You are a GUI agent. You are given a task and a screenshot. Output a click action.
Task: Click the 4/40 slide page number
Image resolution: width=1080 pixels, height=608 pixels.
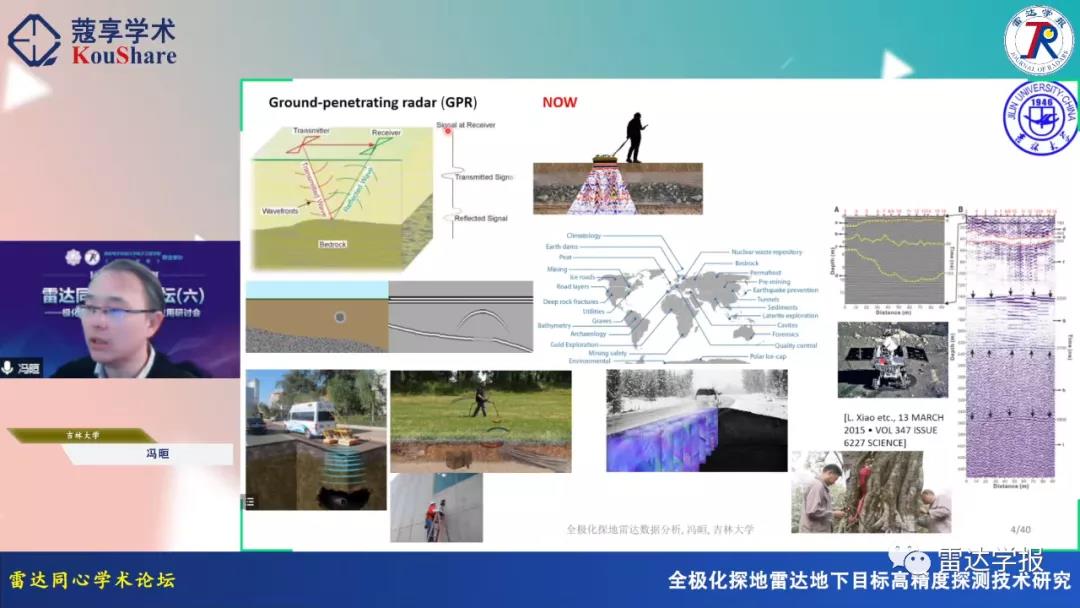[x=1020, y=529]
